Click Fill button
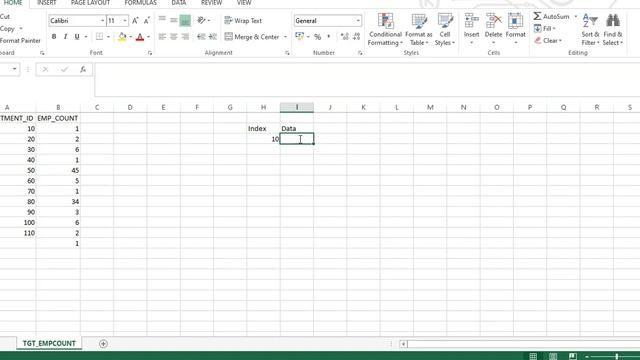640x360 pixels. pyautogui.click(x=544, y=29)
